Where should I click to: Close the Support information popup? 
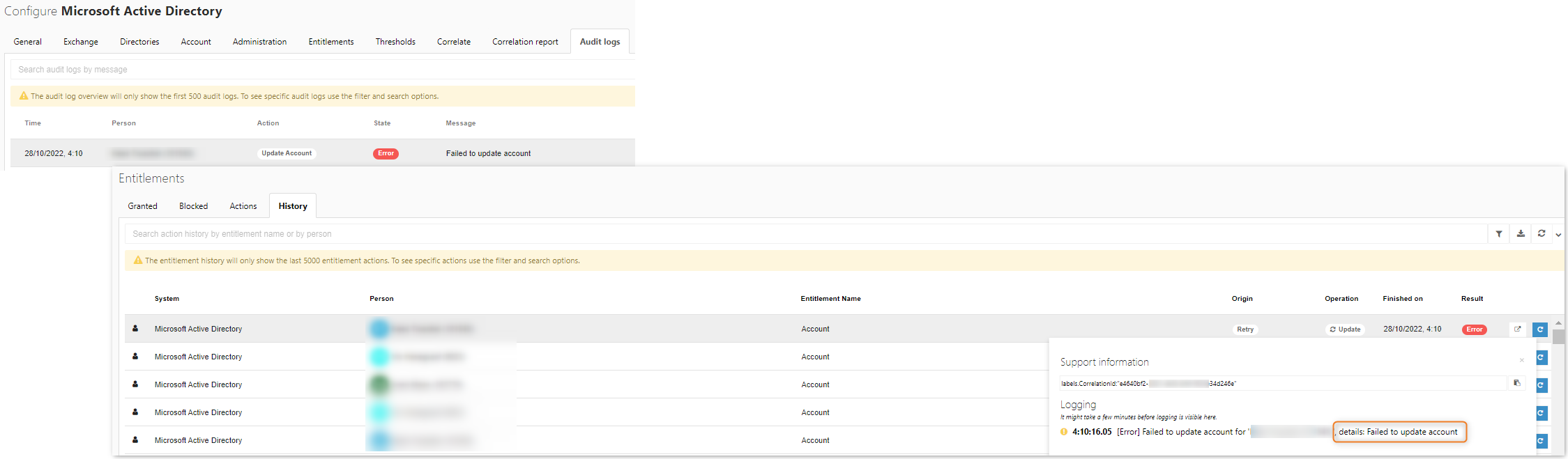(1521, 360)
